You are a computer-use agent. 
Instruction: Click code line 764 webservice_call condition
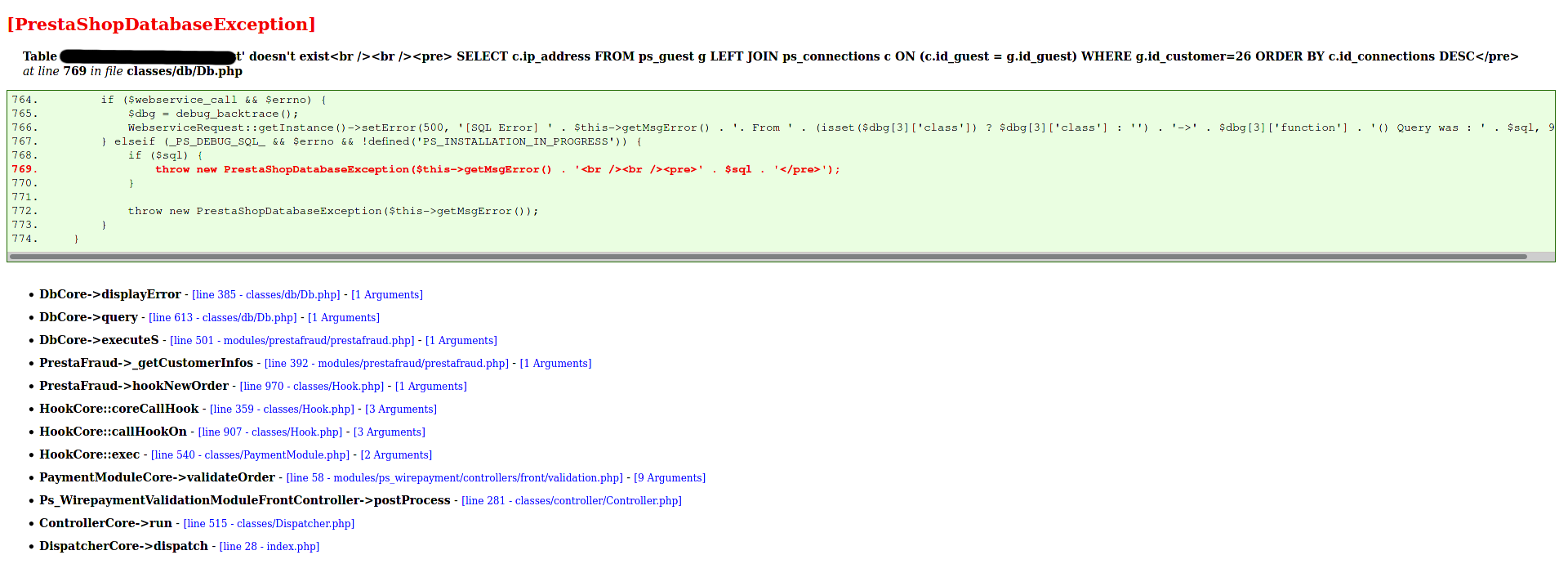point(213,101)
